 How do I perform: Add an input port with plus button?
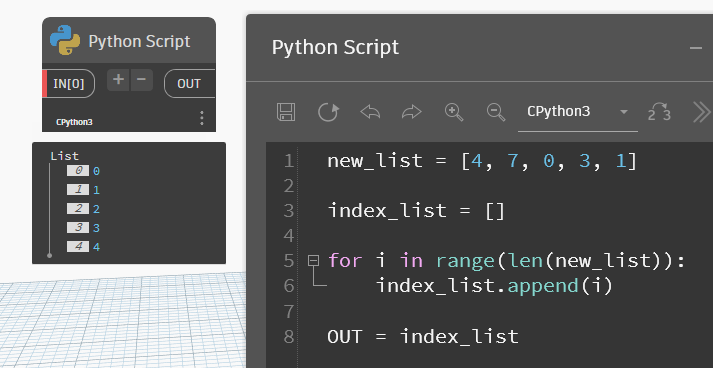tap(118, 80)
